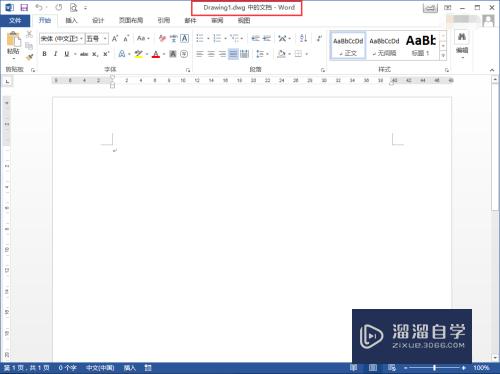Click the Redo icon in quick access toolbar
500x374 pixels.
point(59,7)
